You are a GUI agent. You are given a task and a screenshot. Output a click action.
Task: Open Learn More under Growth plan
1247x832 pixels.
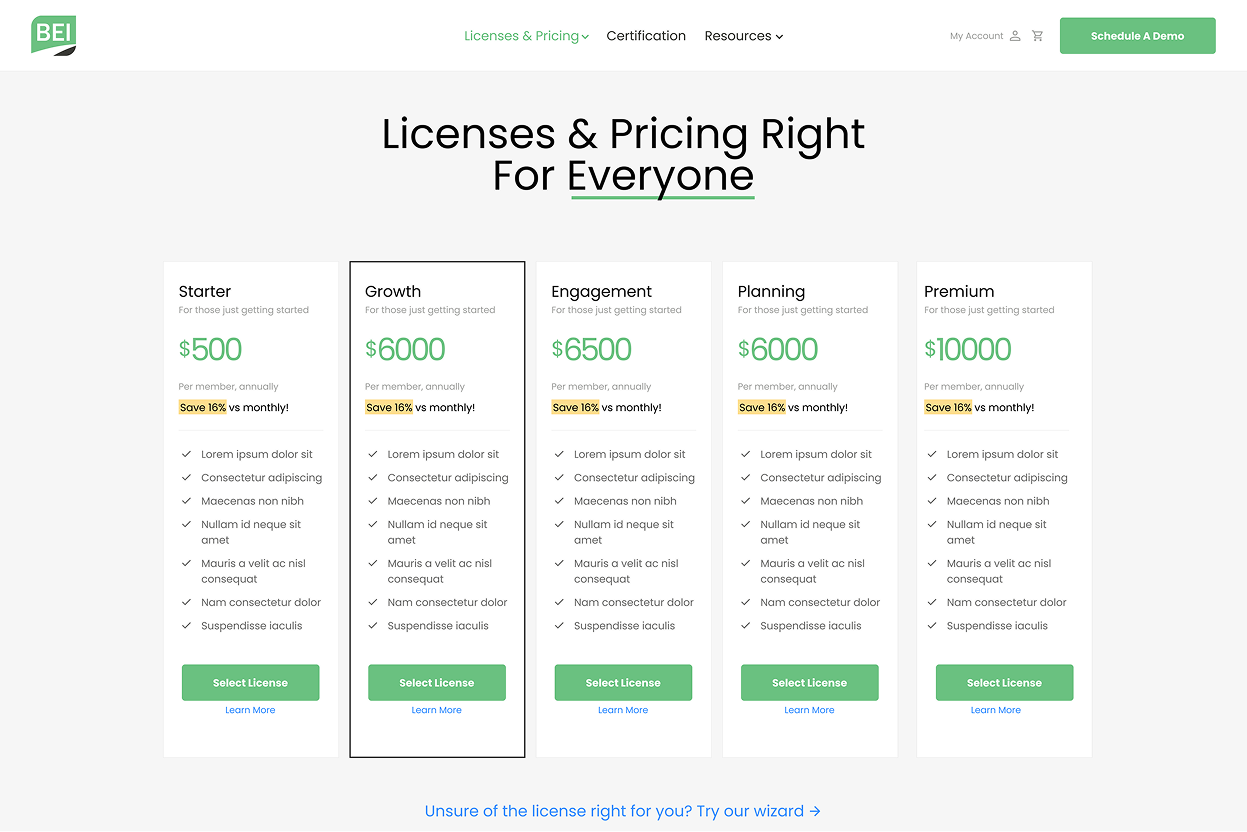pos(437,710)
